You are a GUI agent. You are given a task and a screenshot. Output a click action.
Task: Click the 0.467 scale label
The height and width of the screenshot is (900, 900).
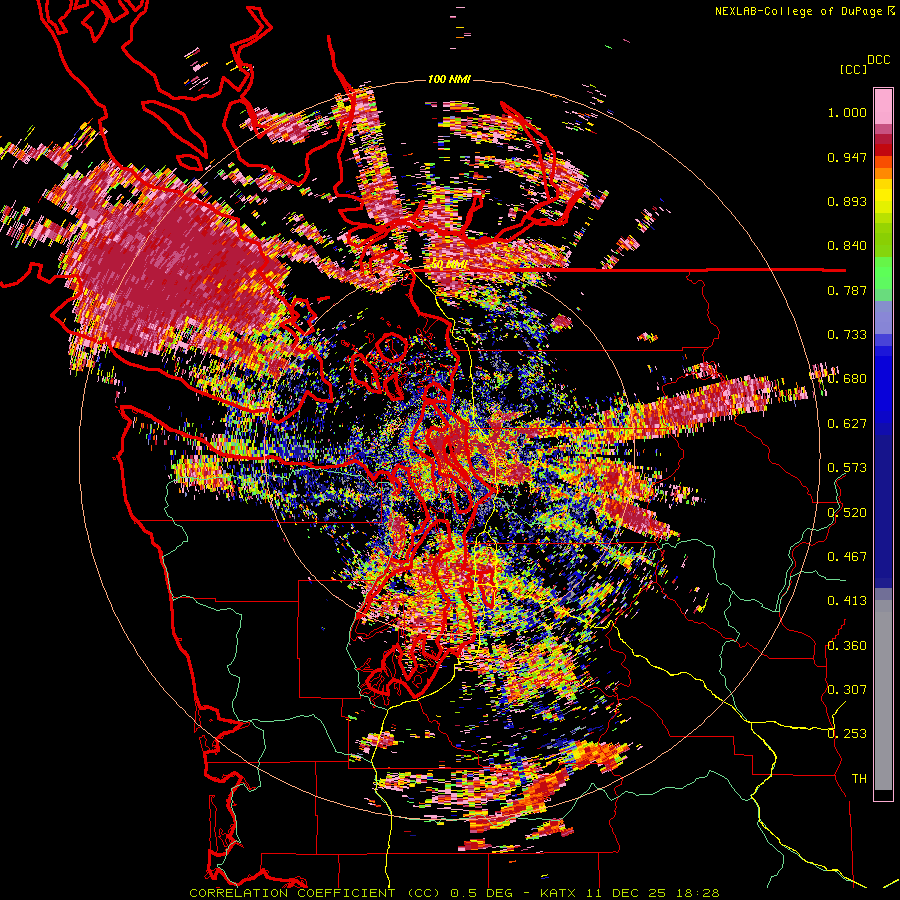click(847, 556)
